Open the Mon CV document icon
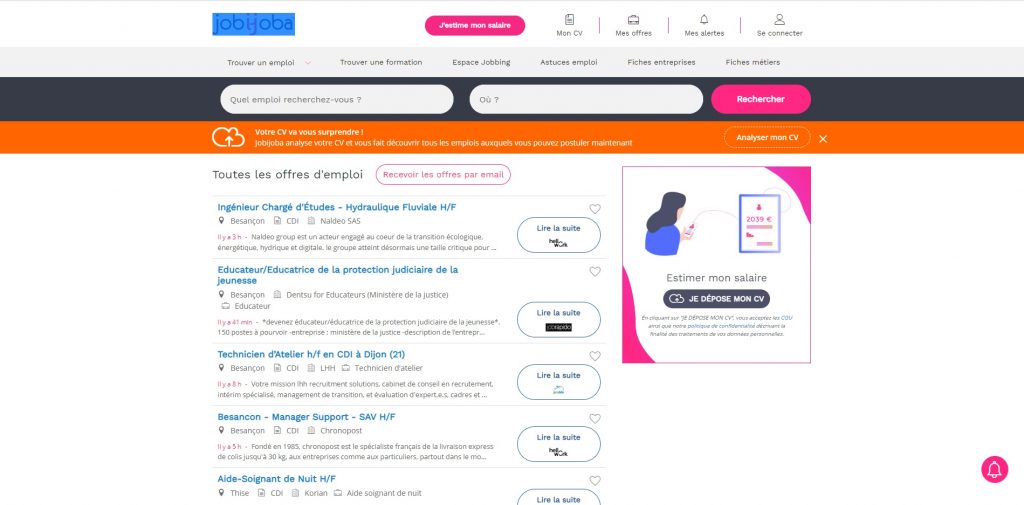 click(x=569, y=20)
